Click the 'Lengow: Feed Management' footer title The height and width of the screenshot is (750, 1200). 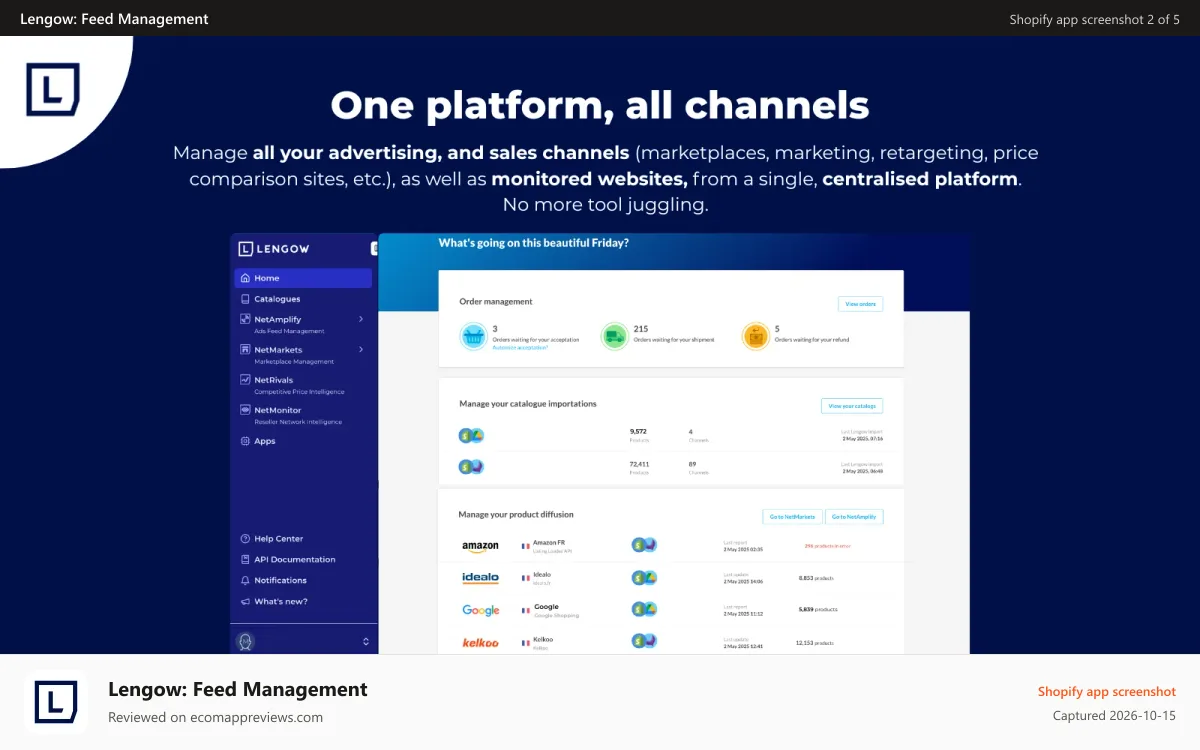[x=238, y=689]
